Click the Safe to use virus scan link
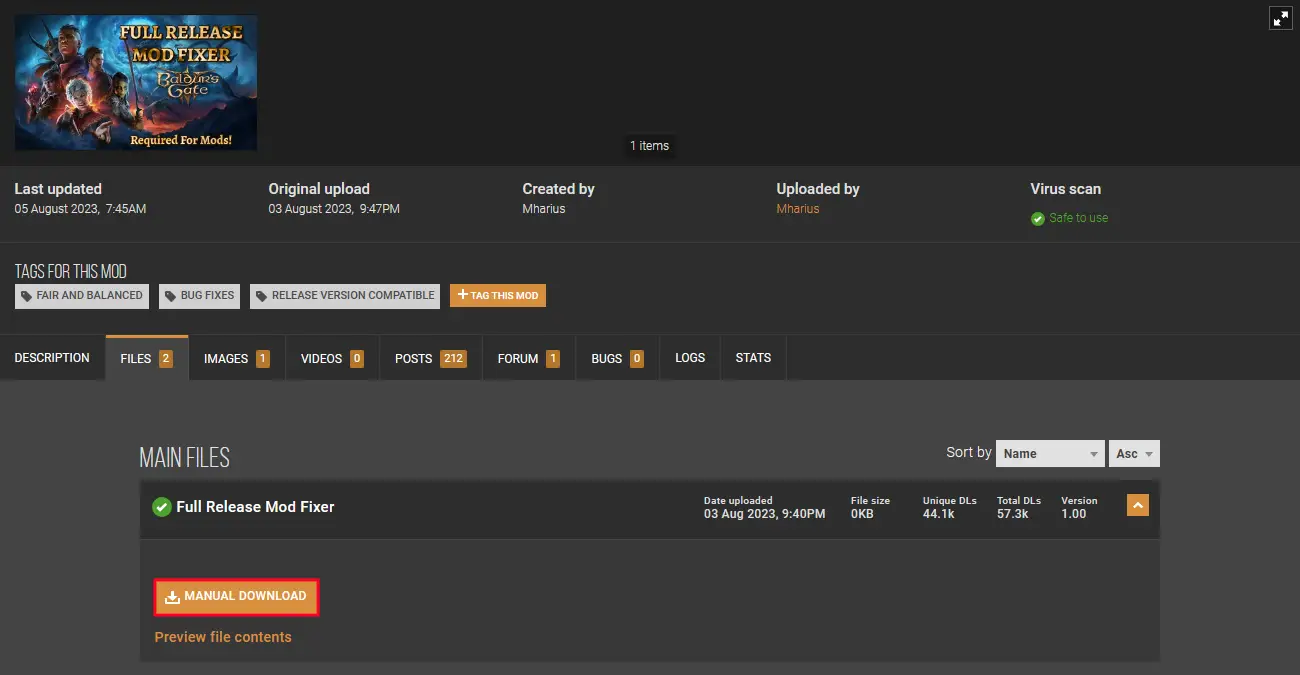The height and width of the screenshot is (675, 1300). pyautogui.click(x=1078, y=218)
